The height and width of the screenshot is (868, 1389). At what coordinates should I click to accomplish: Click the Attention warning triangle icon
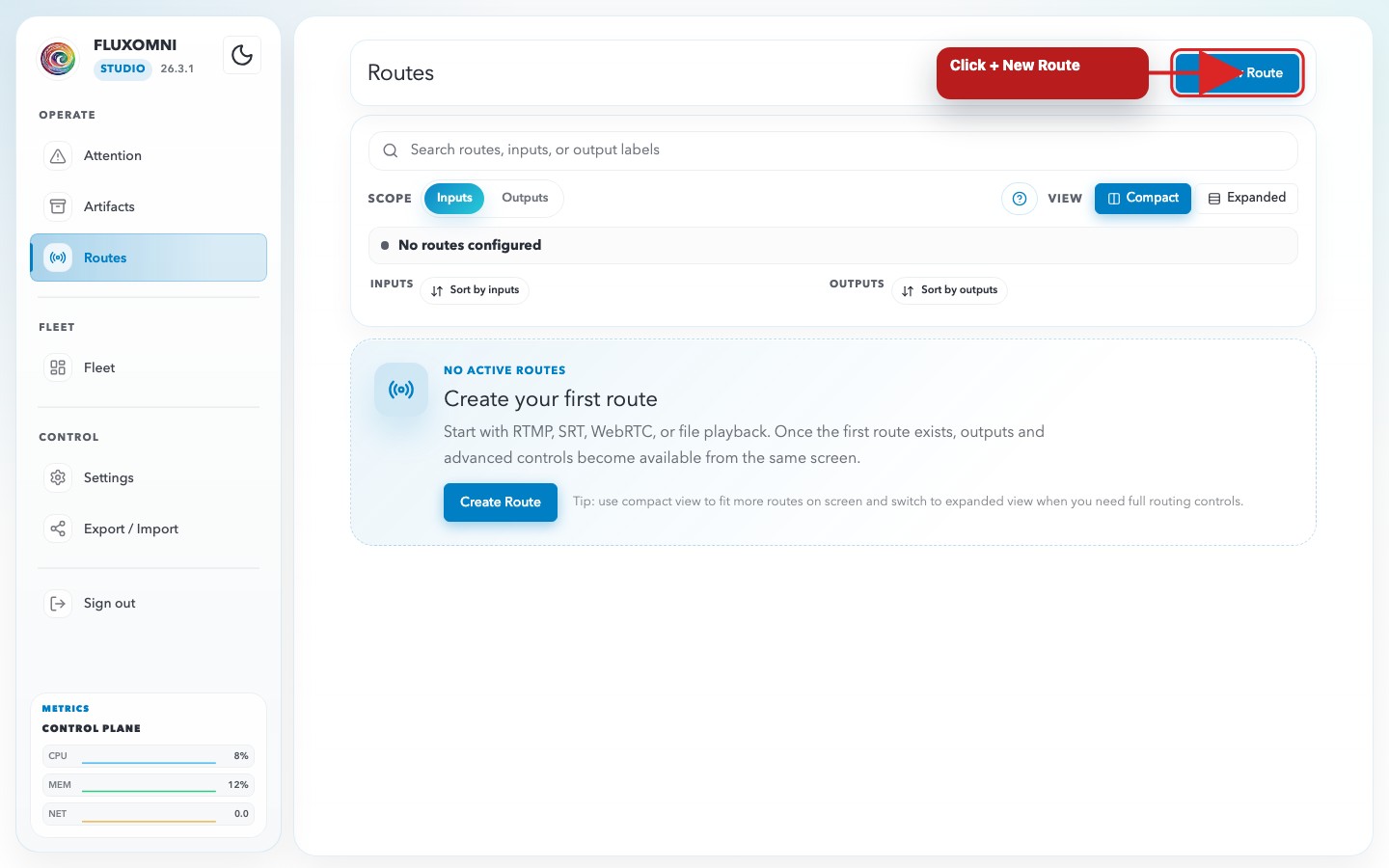(58, 155)
